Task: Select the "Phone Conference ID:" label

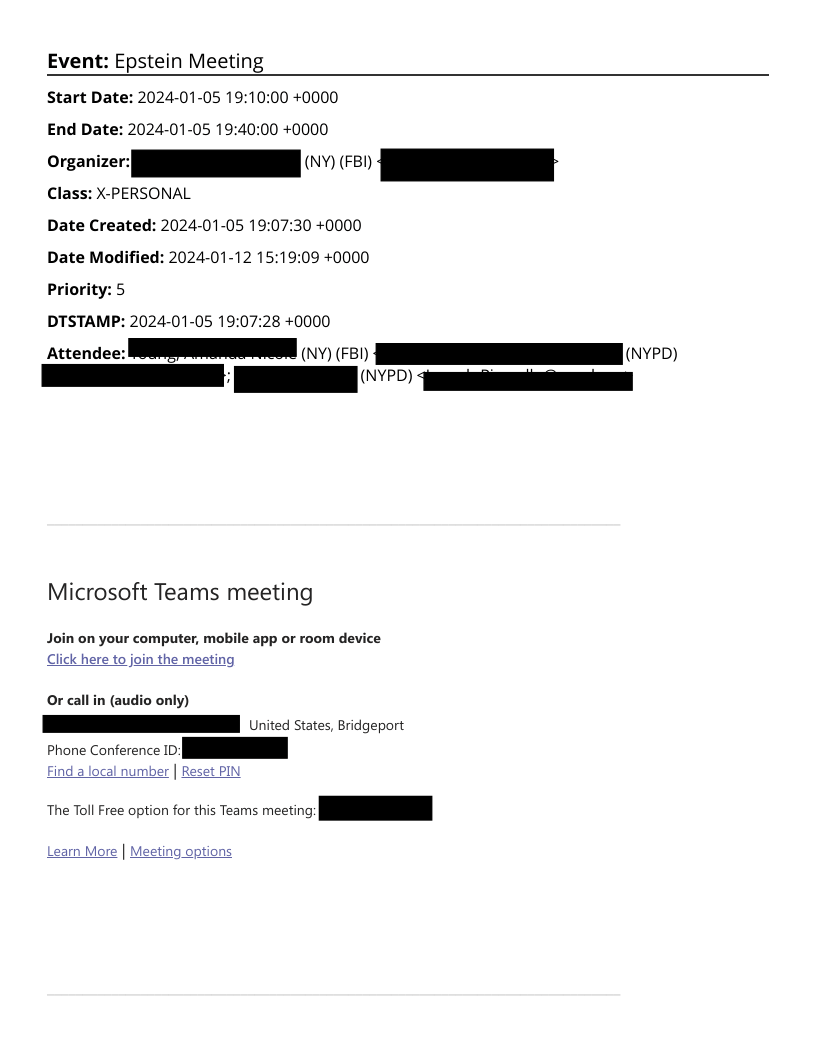Action: (x=114, y=750)
